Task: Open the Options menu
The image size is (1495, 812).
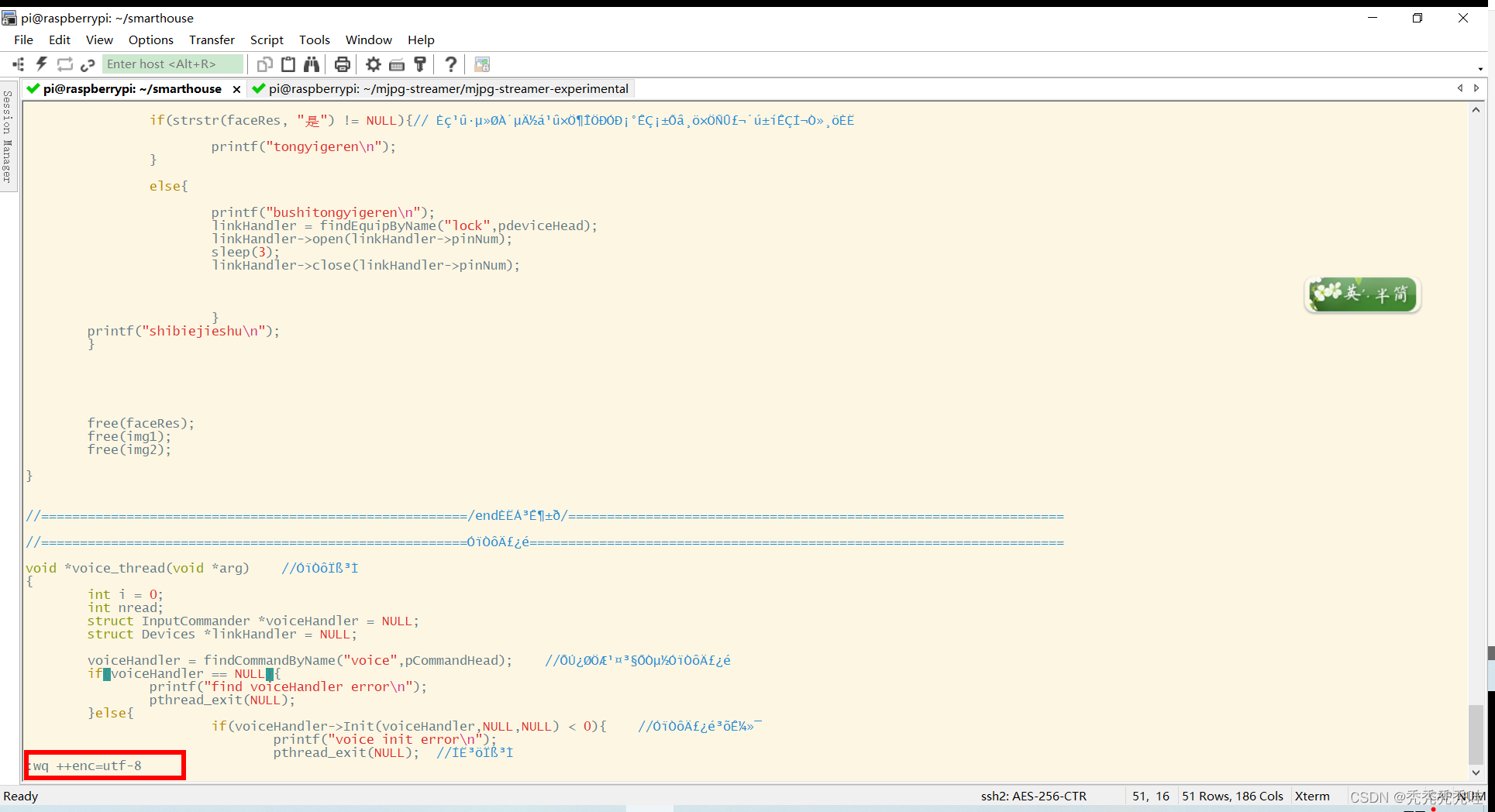Action: pyautogui.click(x=151, y=40)
